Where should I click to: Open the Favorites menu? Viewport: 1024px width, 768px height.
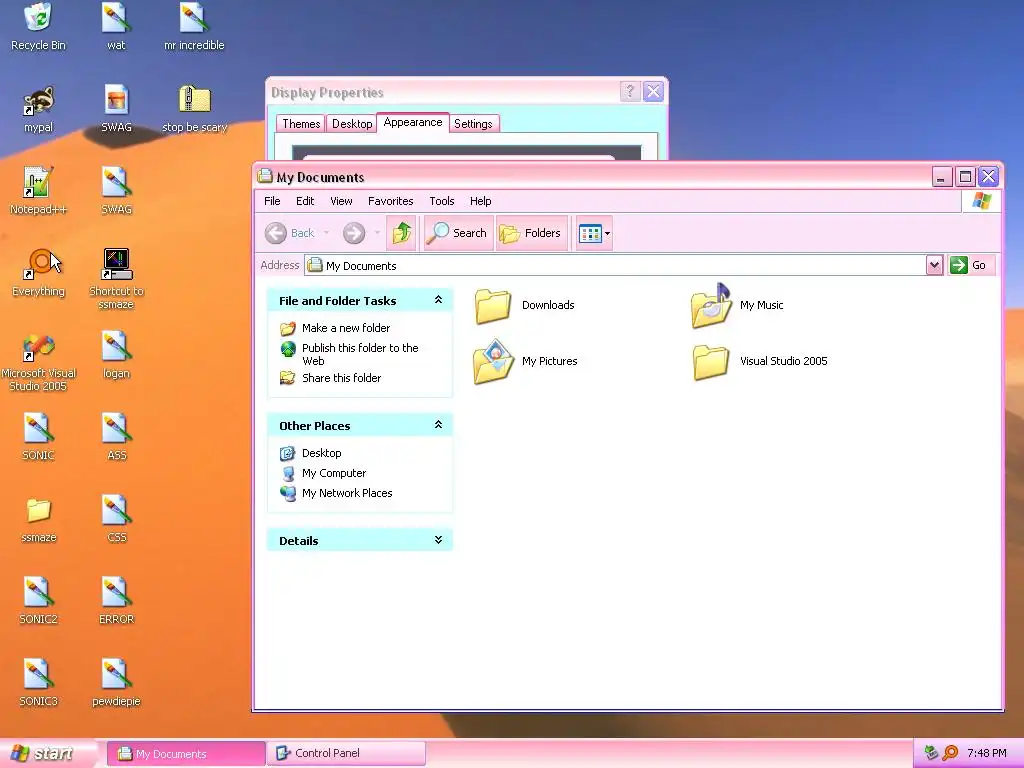pyautogui.click(x=391, y=201)
